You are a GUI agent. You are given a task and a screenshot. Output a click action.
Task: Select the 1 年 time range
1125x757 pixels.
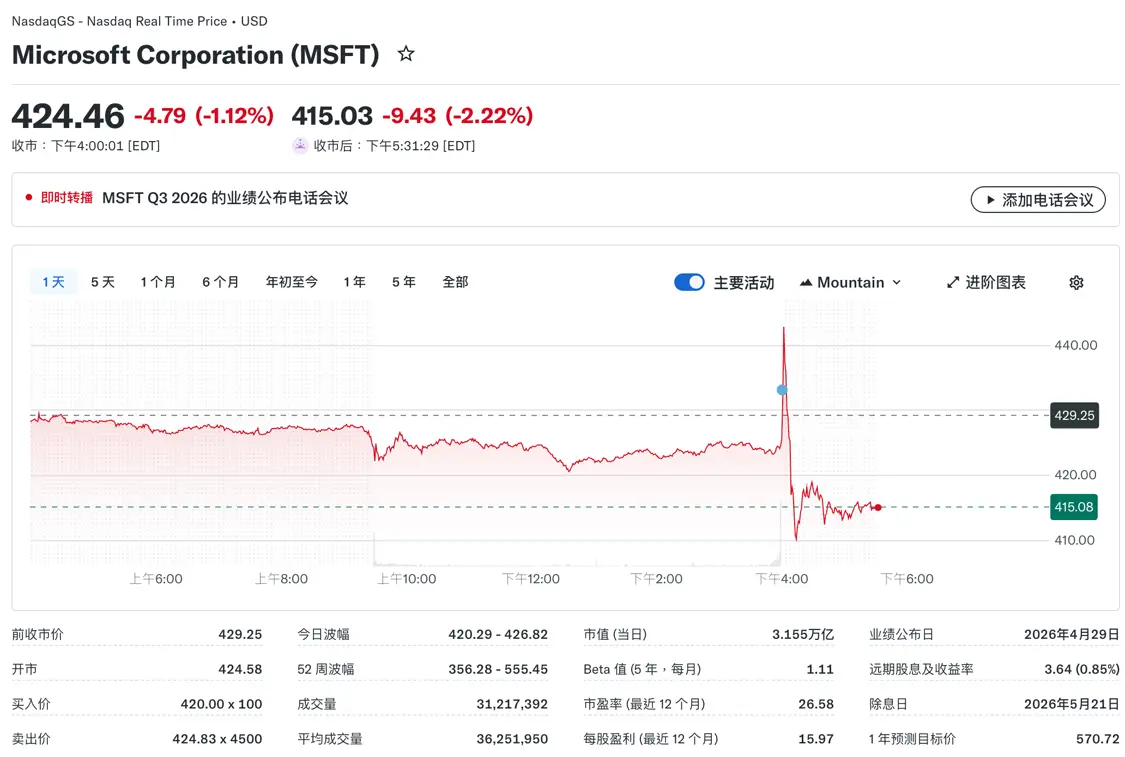(354, 282)
